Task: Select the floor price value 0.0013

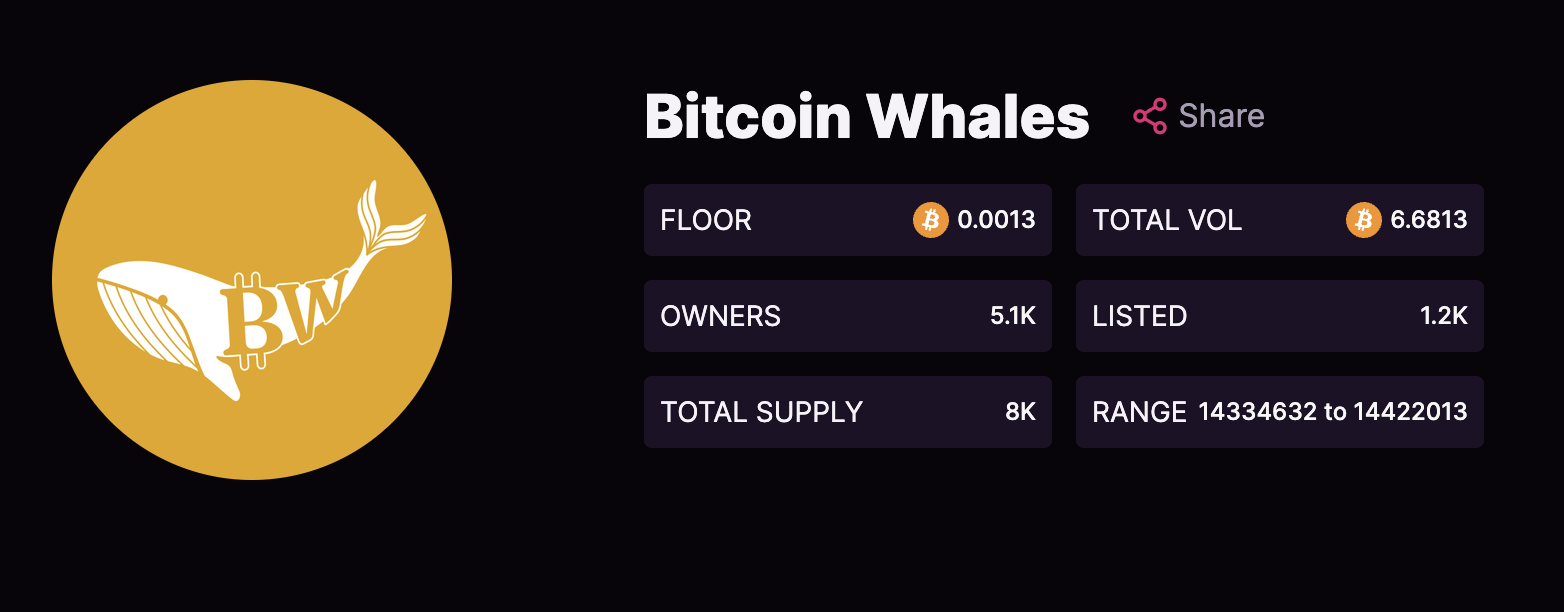Action: (996, 220)
